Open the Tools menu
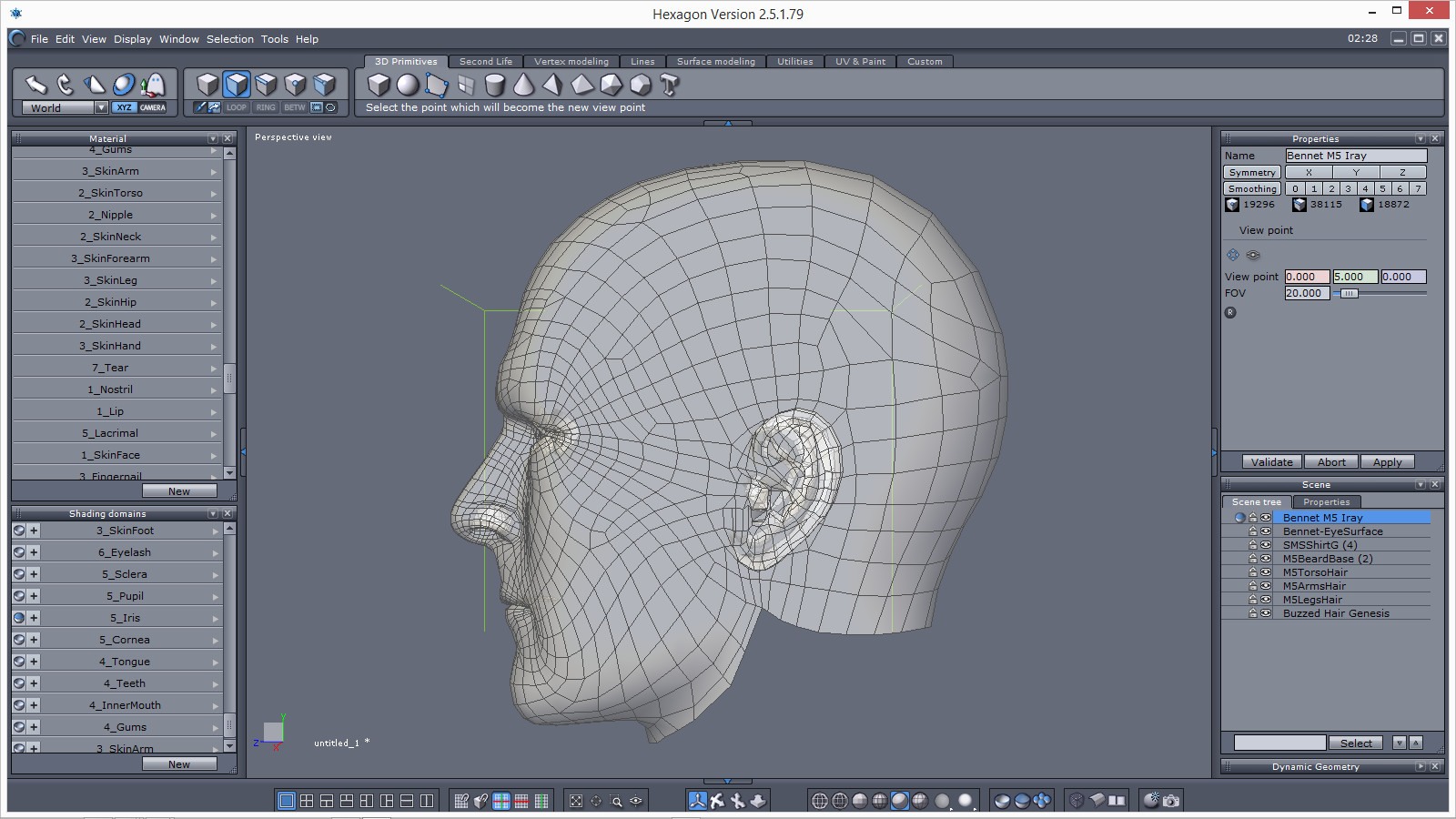The height and width of the screenshot is (819, 1456). point(275,39)
